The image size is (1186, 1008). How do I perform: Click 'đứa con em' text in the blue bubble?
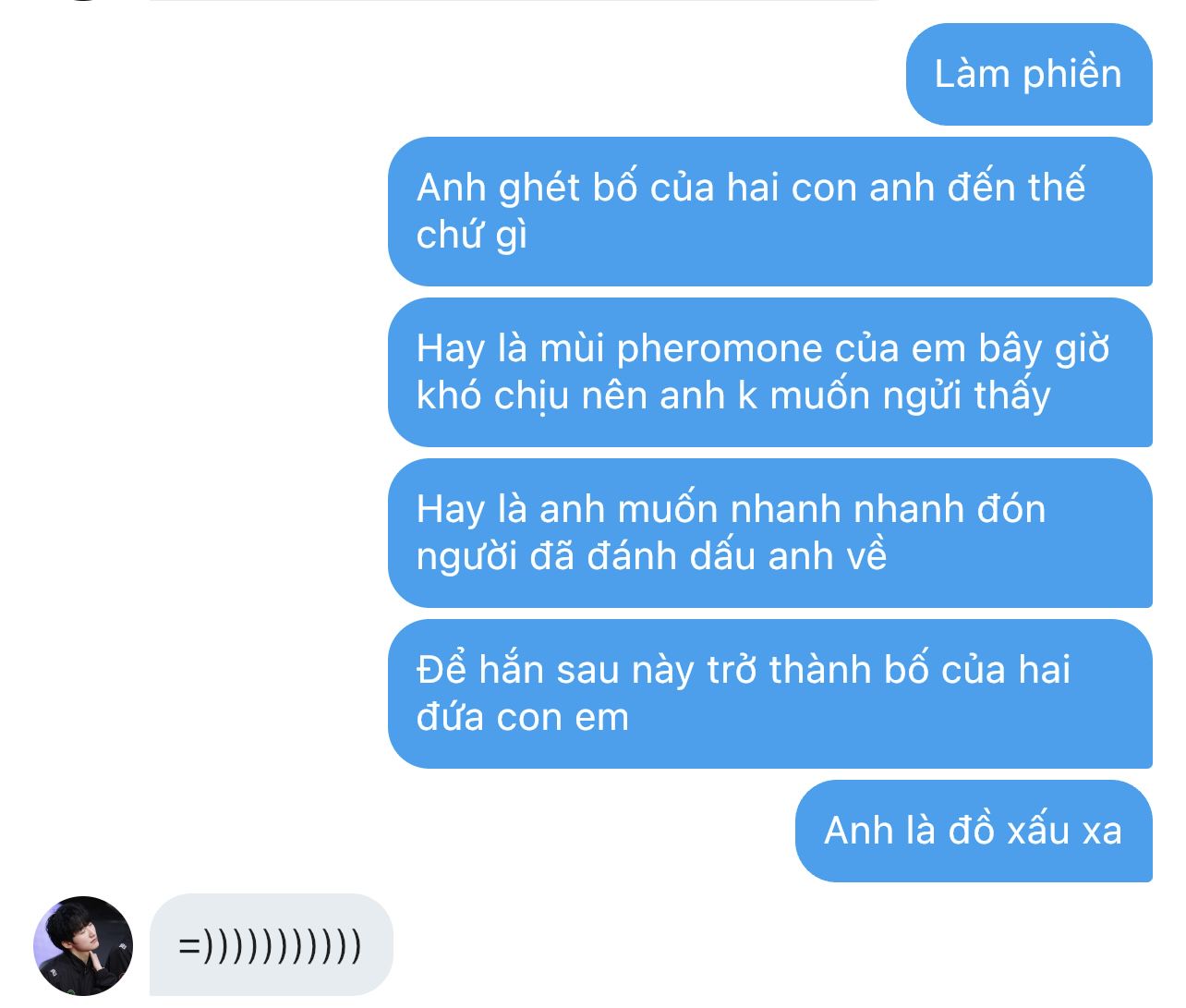tap(523, 717)
